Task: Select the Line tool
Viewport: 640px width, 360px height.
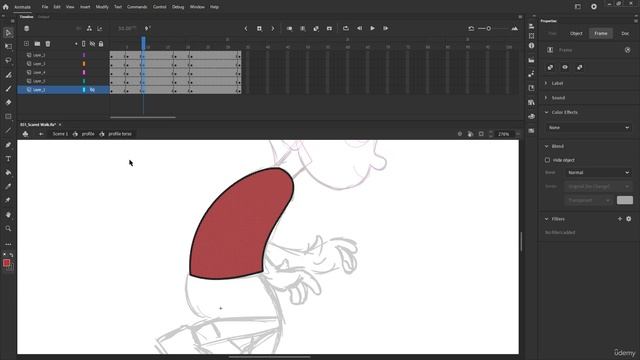Action: (8, 131)
